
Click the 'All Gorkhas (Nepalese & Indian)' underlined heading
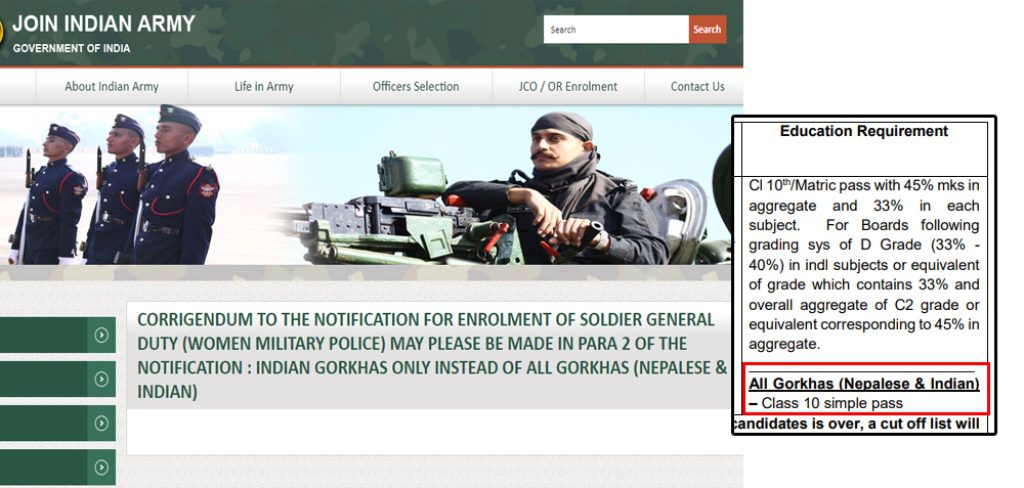864,384
